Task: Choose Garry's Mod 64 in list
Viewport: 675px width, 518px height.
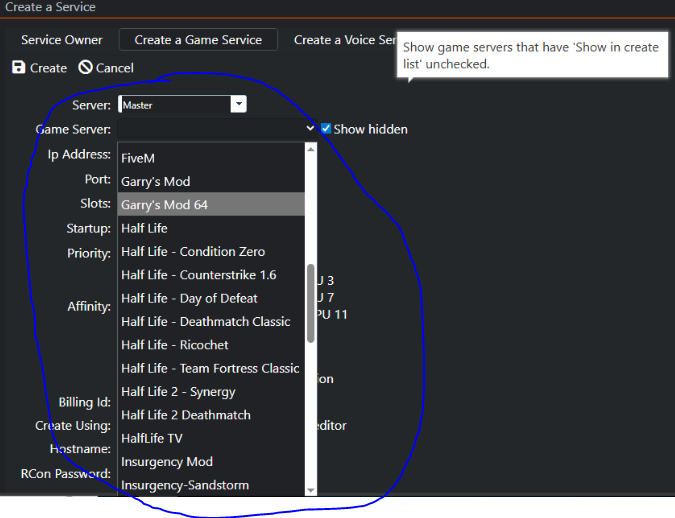Action: pos(164,205)
